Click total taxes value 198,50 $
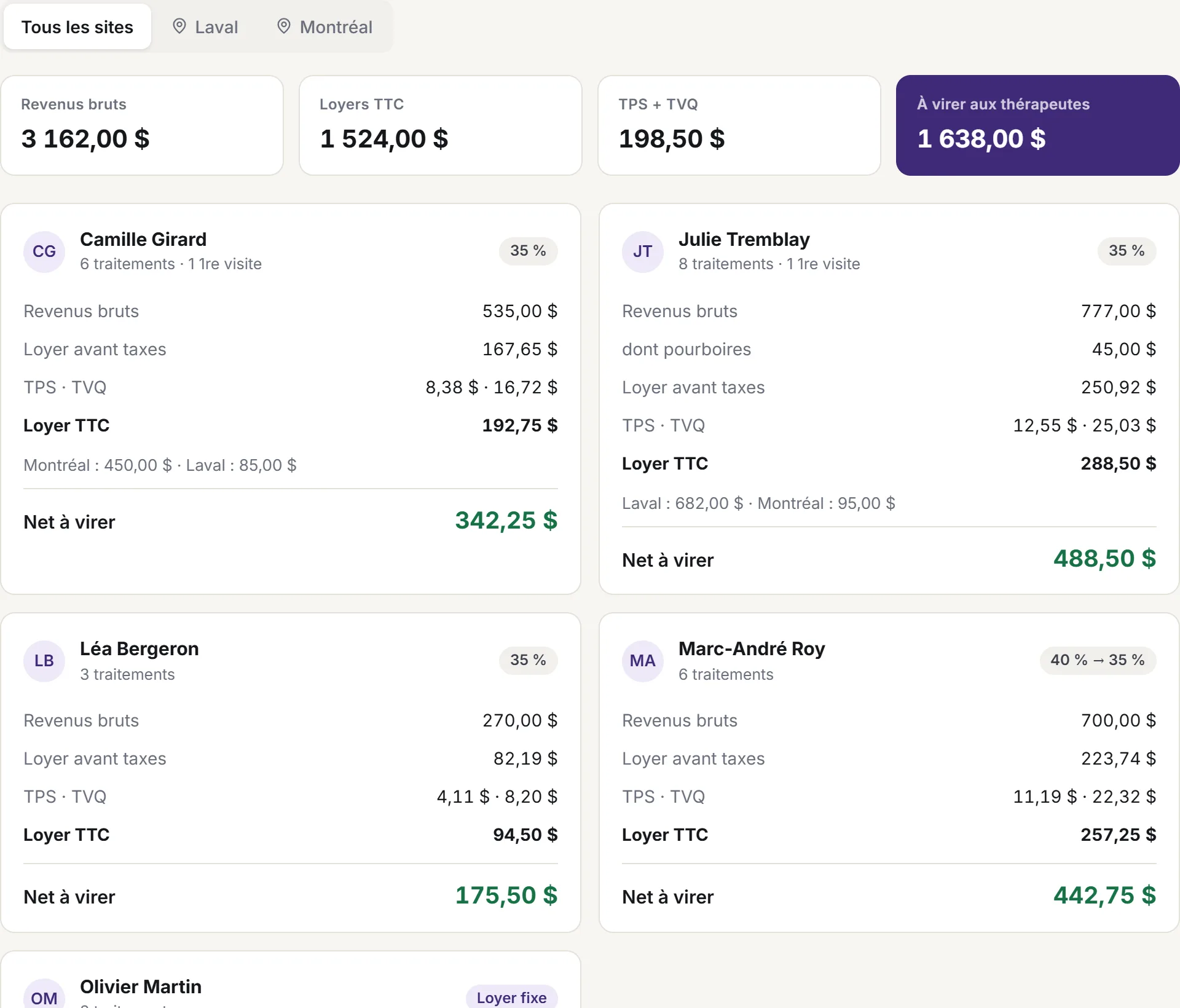Image resolution: width=1180 pixels, height=1008 pixels. 672,139
